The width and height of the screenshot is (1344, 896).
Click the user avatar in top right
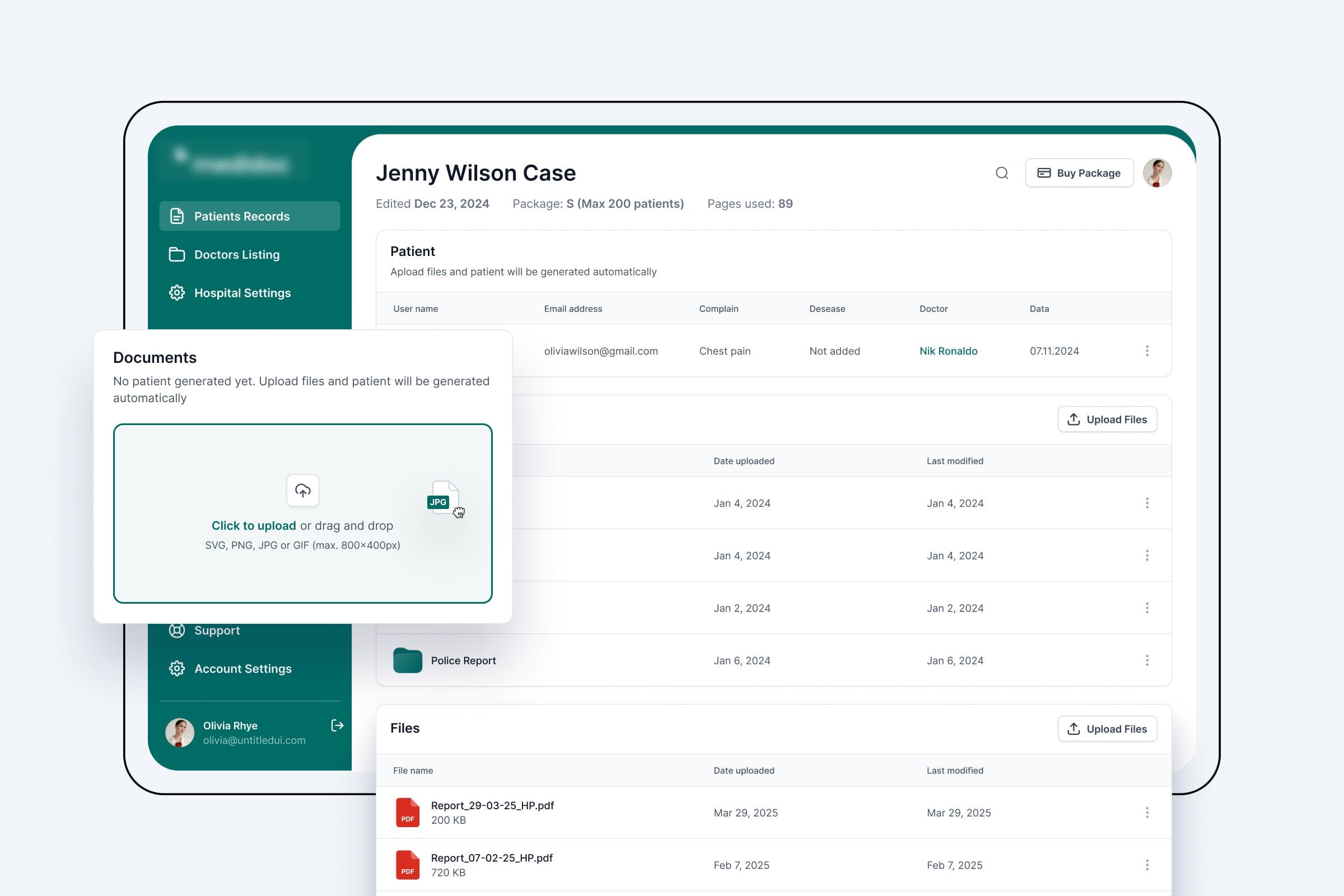(x=1156, y=173)
